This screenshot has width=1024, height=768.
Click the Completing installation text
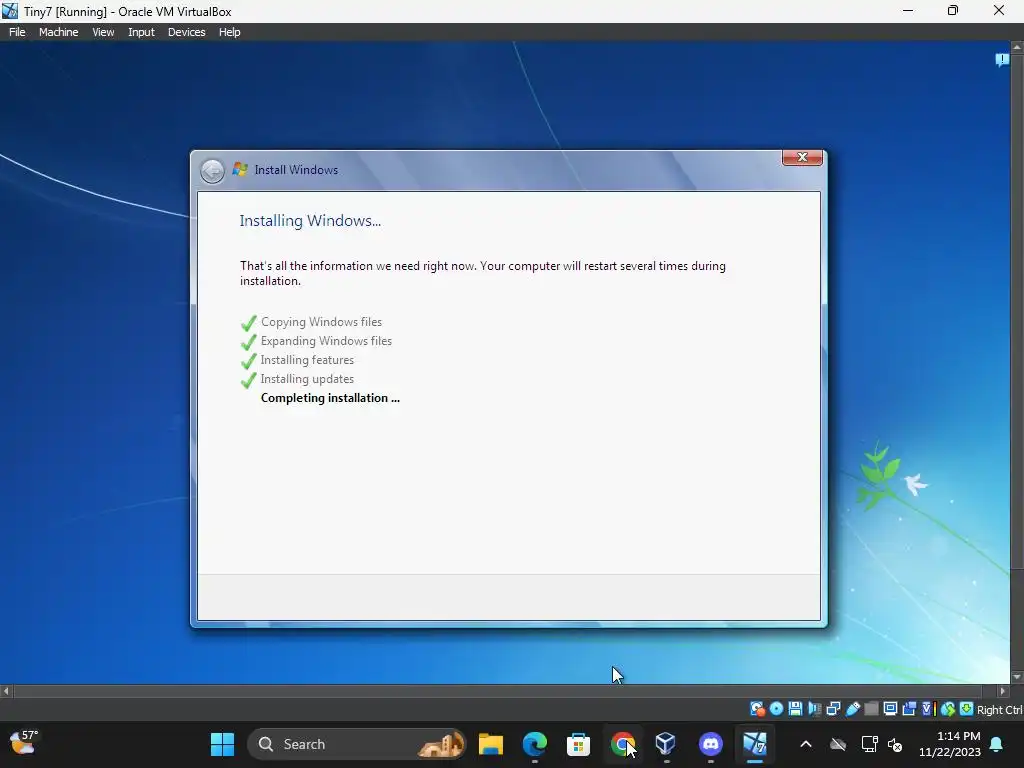coord(330,398)
